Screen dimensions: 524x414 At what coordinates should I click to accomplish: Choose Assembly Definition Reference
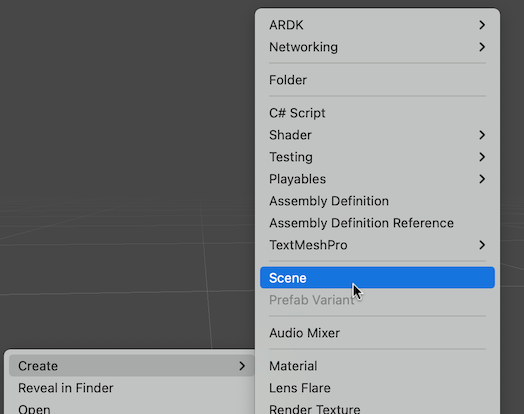click(x=377, y=223)
